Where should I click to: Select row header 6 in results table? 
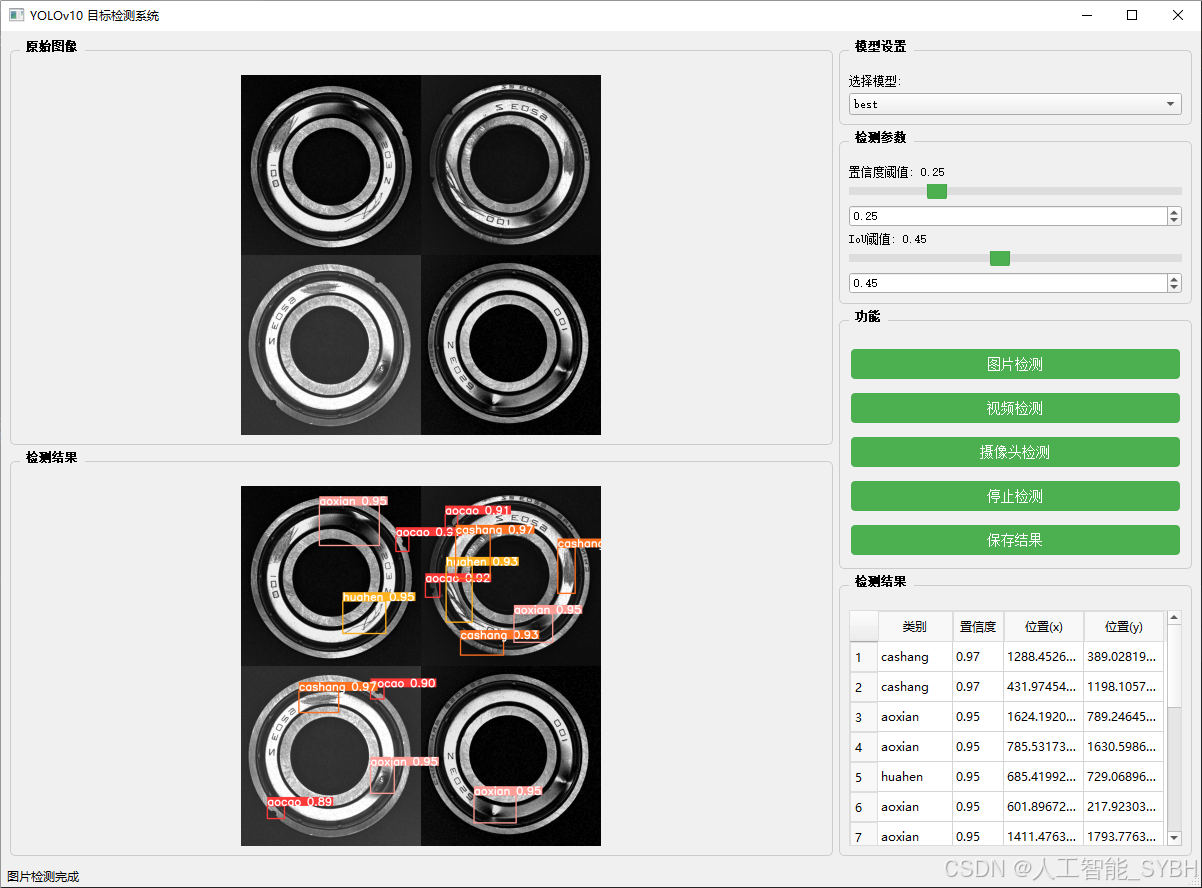pyautogui.click(x=863, y=807)
